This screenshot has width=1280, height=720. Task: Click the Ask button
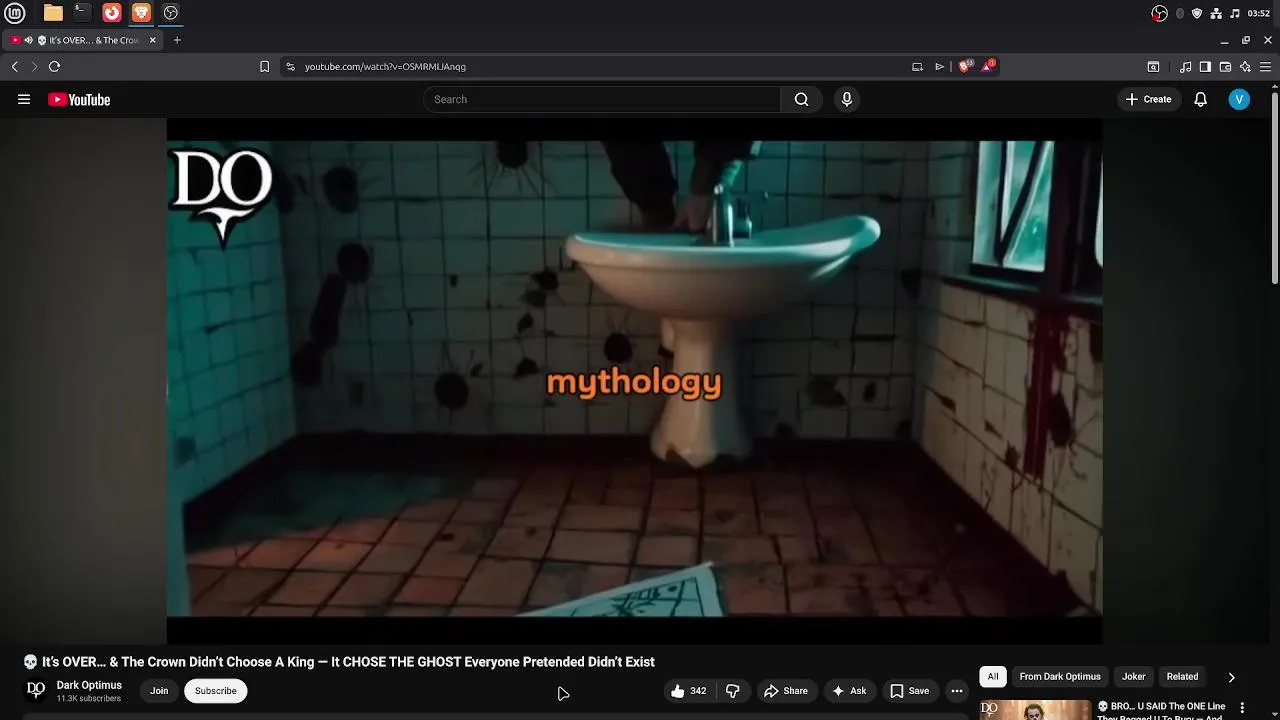pos(849,691)
